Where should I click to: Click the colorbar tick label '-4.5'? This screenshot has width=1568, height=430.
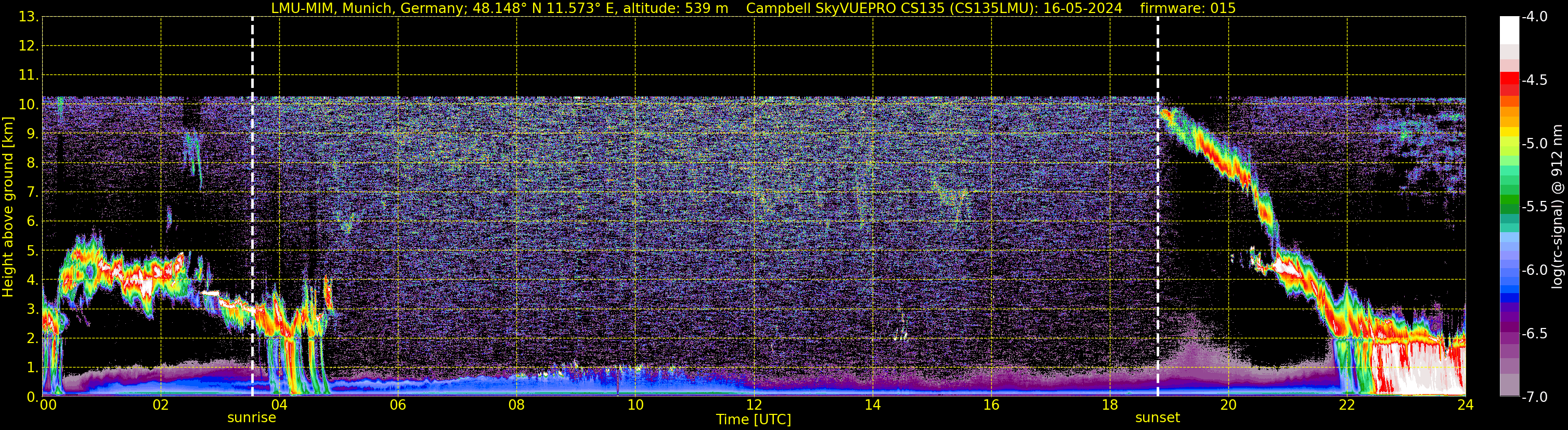(1535, 80)
